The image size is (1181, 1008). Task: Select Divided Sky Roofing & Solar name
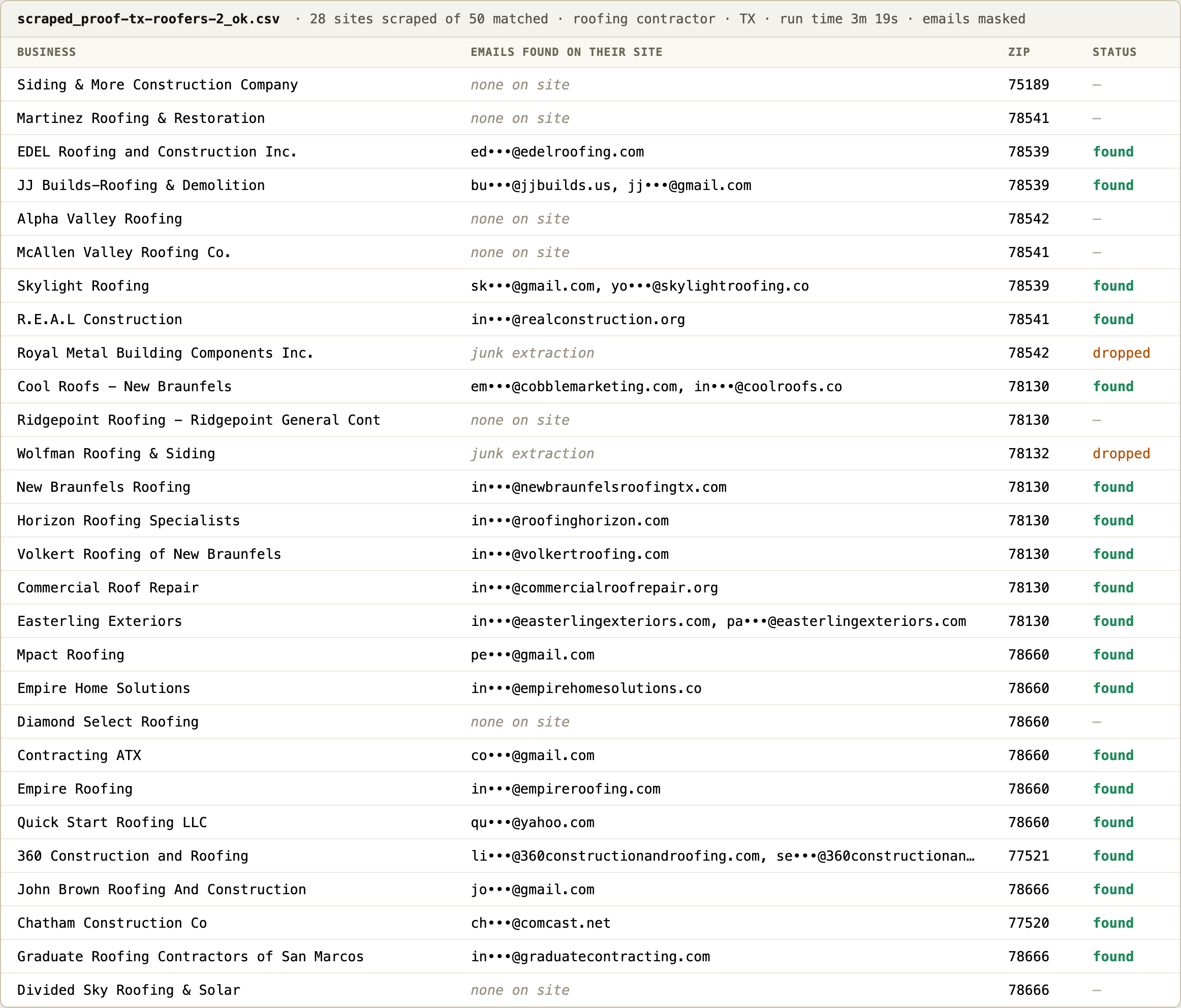129,990
